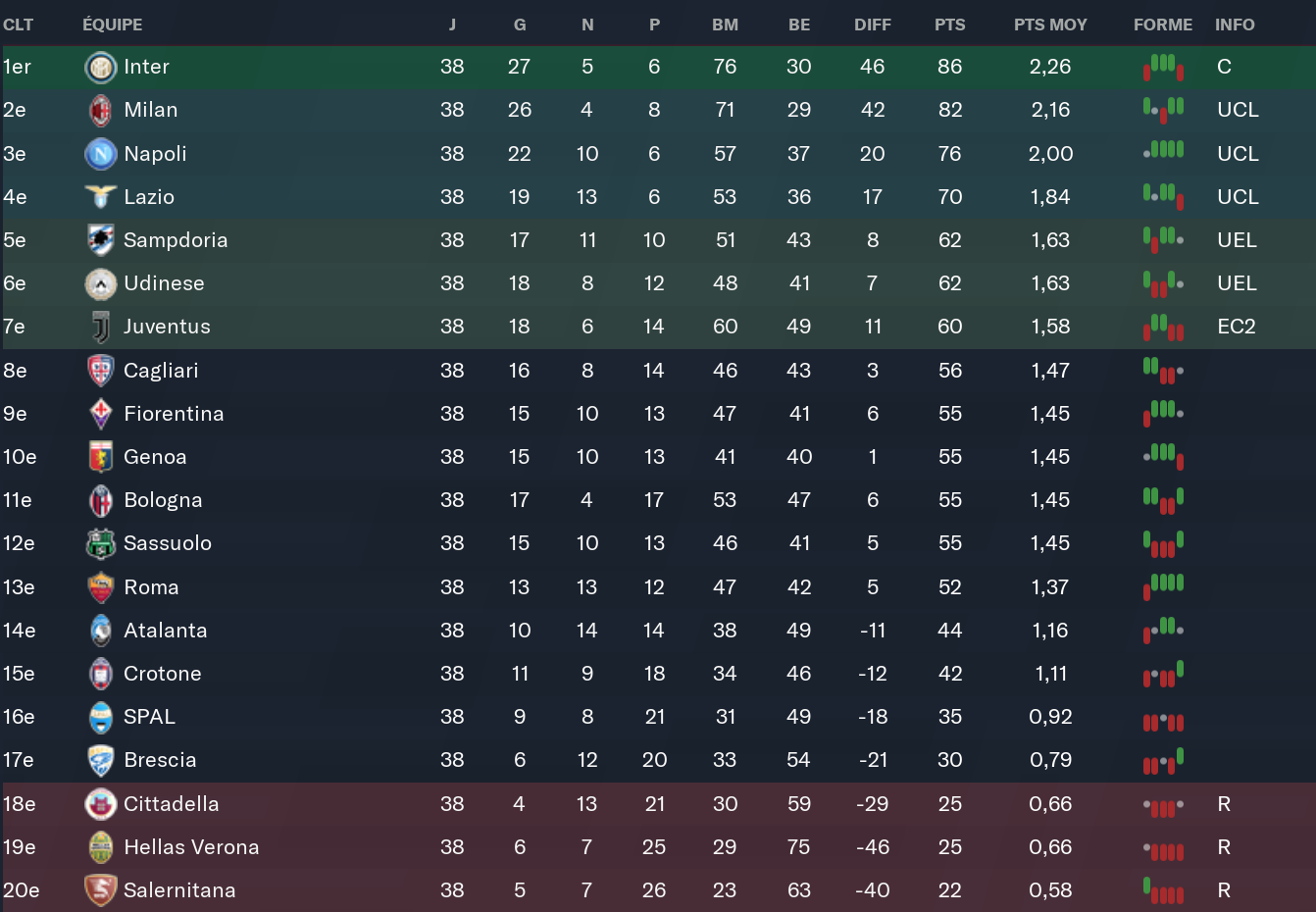Click the Milan club badge
Screen dimensions: 1316x912
click(101, 110)
